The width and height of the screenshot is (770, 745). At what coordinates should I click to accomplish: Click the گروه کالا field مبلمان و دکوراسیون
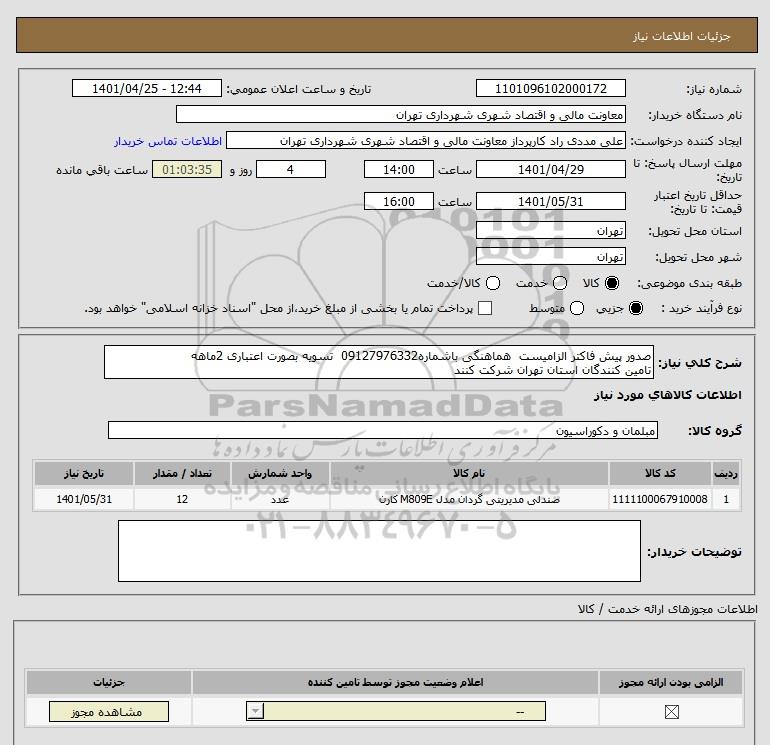click(x=383, y=430)
